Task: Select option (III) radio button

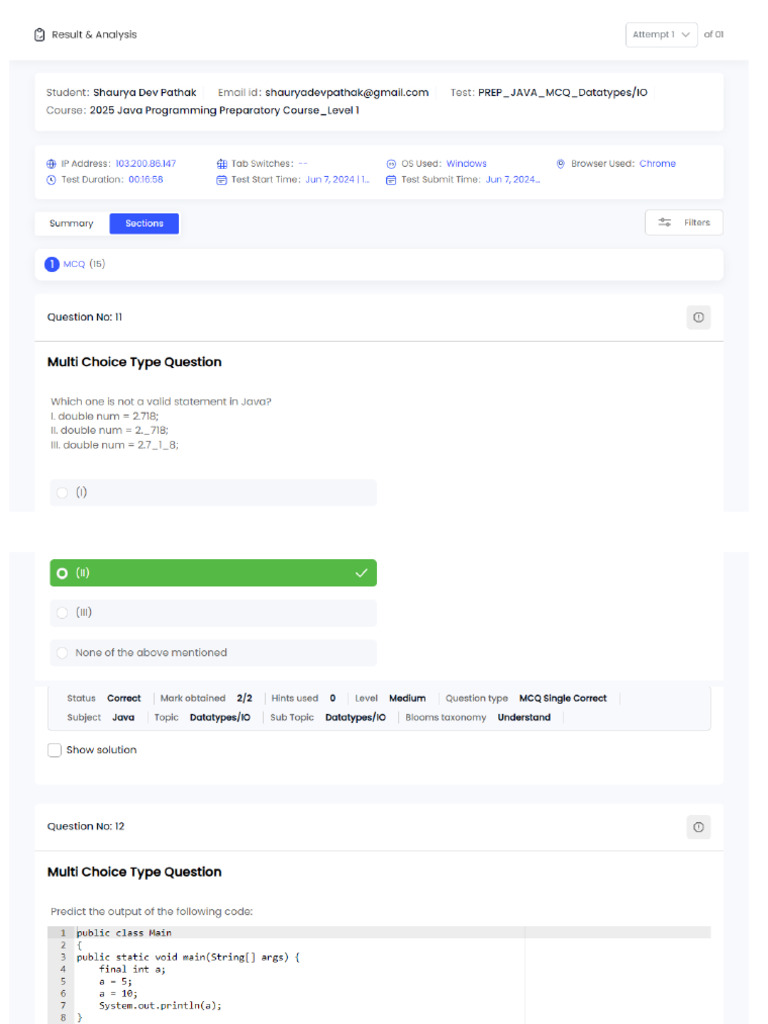Action: 63,613
